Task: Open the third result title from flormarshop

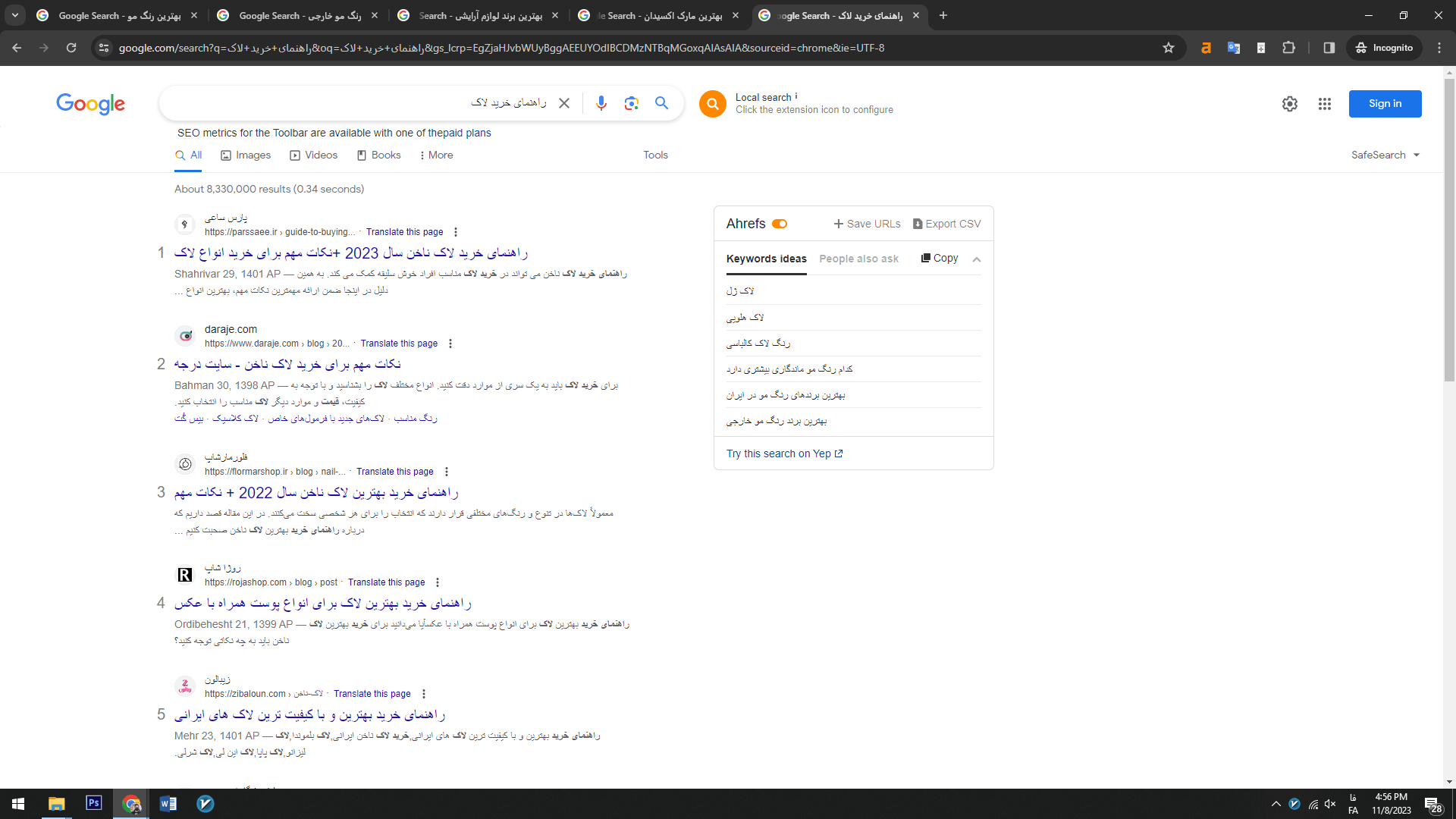Action: coord(316,493)
